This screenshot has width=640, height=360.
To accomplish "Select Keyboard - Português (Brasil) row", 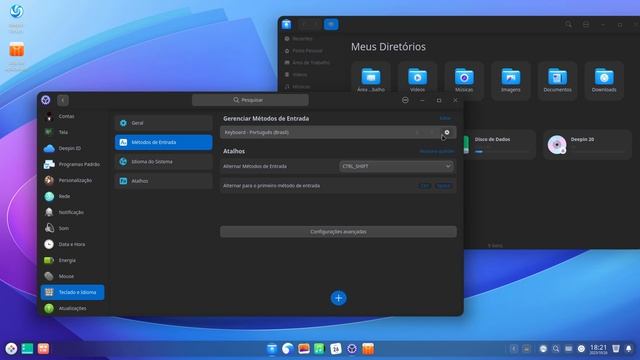I will pyautogui.click(x=338, y=132).
